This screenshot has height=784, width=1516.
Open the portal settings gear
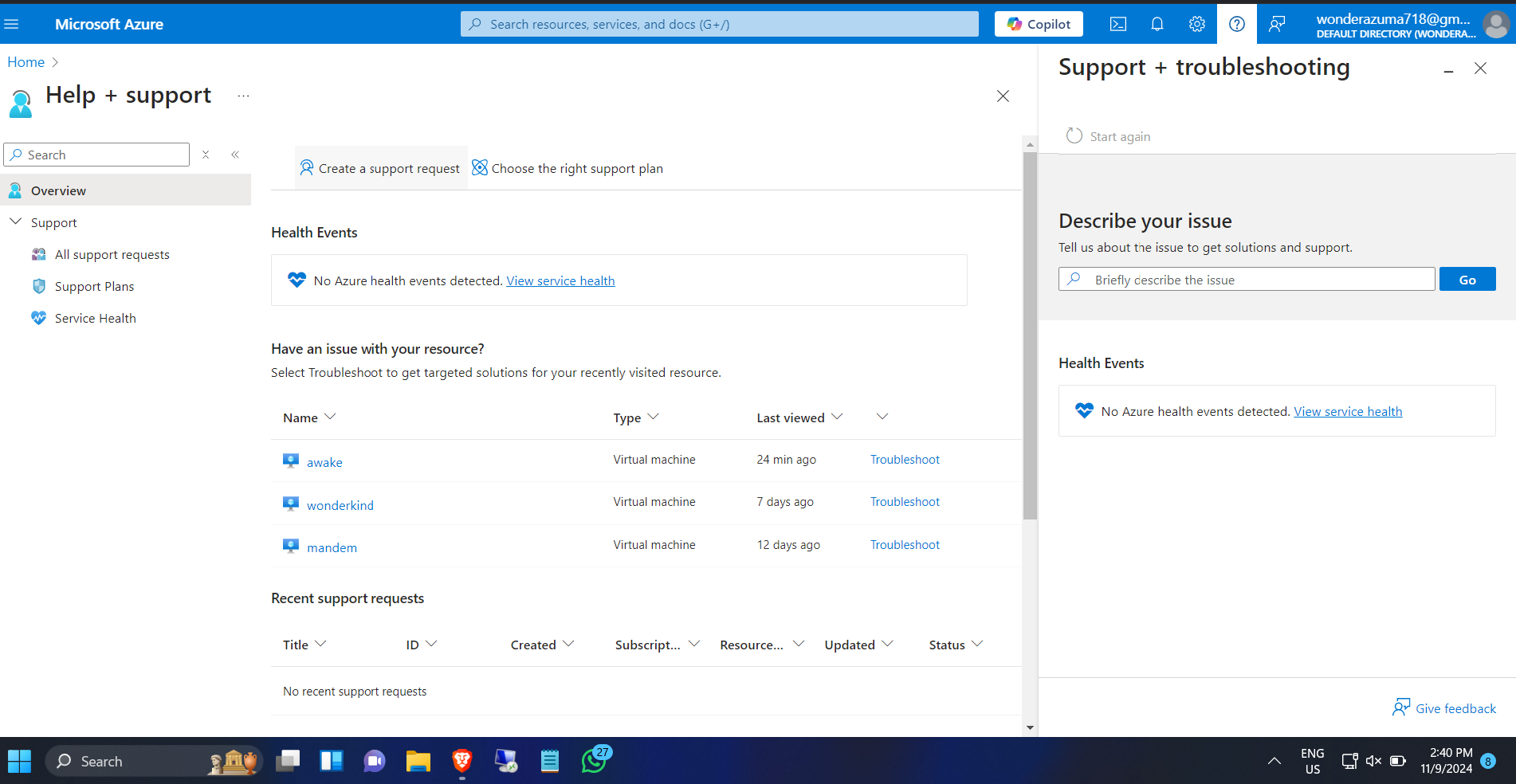(1197, 24)
